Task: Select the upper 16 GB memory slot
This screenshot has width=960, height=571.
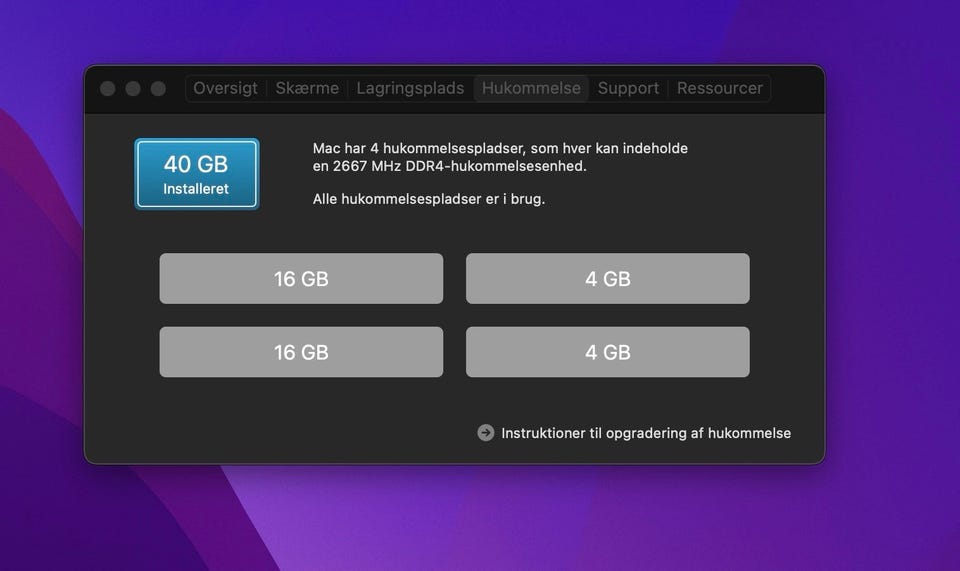Action: [x=301, y=279]
